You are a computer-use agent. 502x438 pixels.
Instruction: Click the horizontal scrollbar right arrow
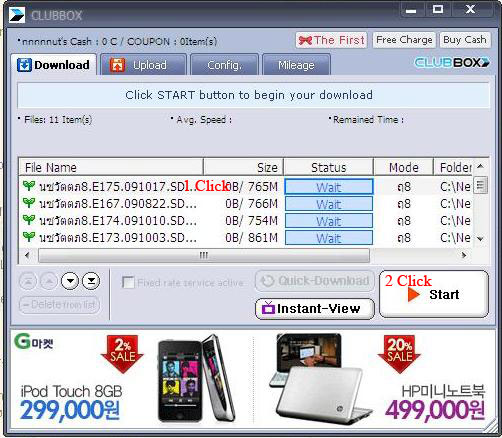(464, 255)
